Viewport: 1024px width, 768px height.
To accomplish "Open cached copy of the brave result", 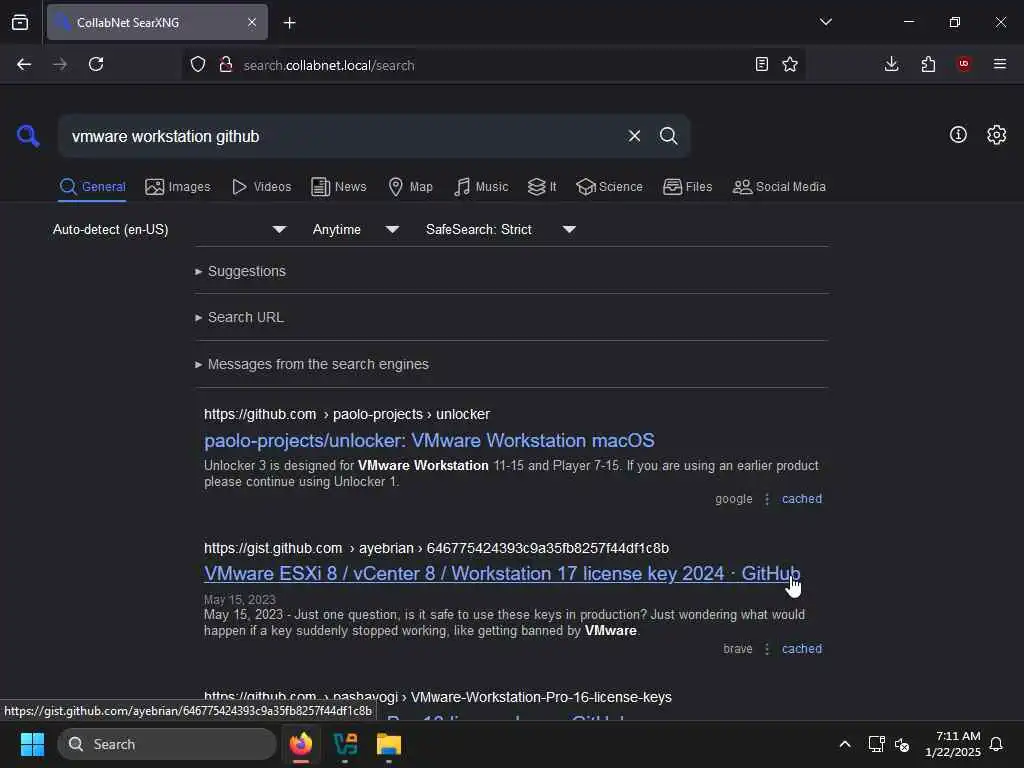I will (802, 649).
